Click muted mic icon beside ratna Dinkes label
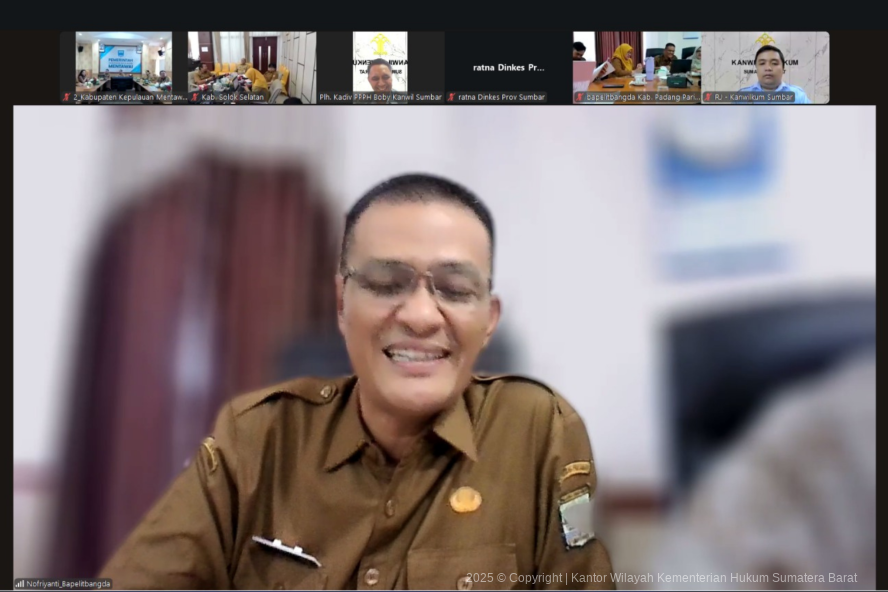Screen dimensions: 888x592 (452, 98)
